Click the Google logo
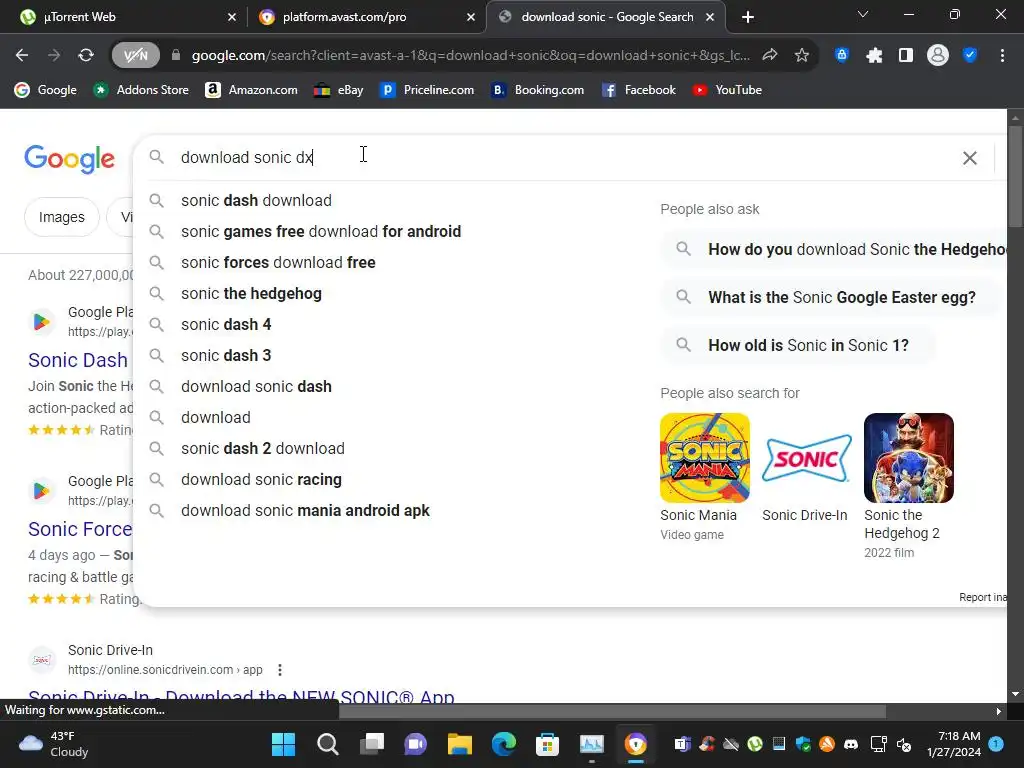Viewport: 1024px width, 768px height. [69, 159]
